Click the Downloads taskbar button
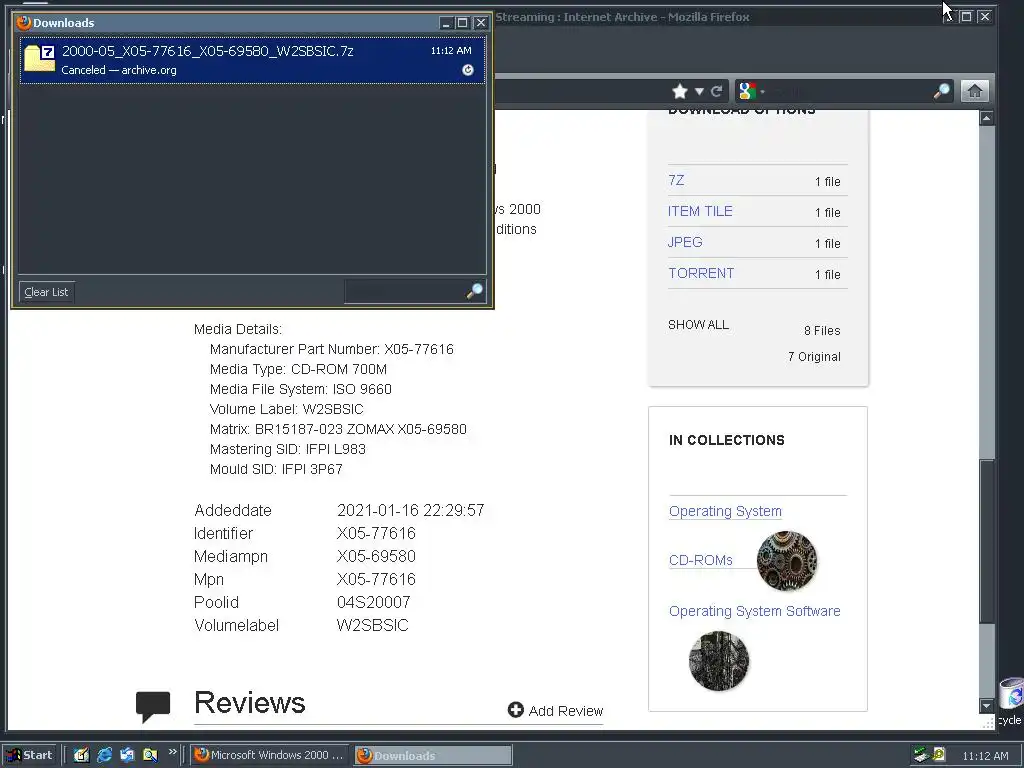 pyautogui.click(x=434, y=755)
